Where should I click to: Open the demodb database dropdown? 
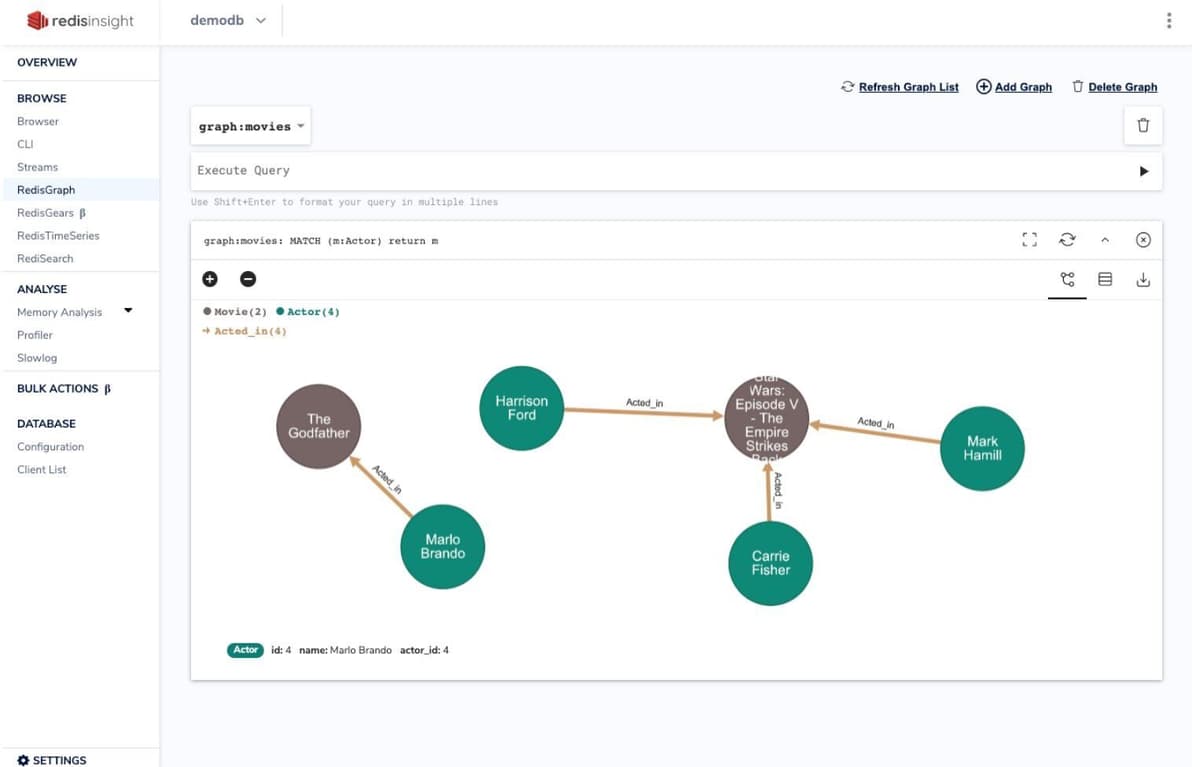(x=229, y=21)
